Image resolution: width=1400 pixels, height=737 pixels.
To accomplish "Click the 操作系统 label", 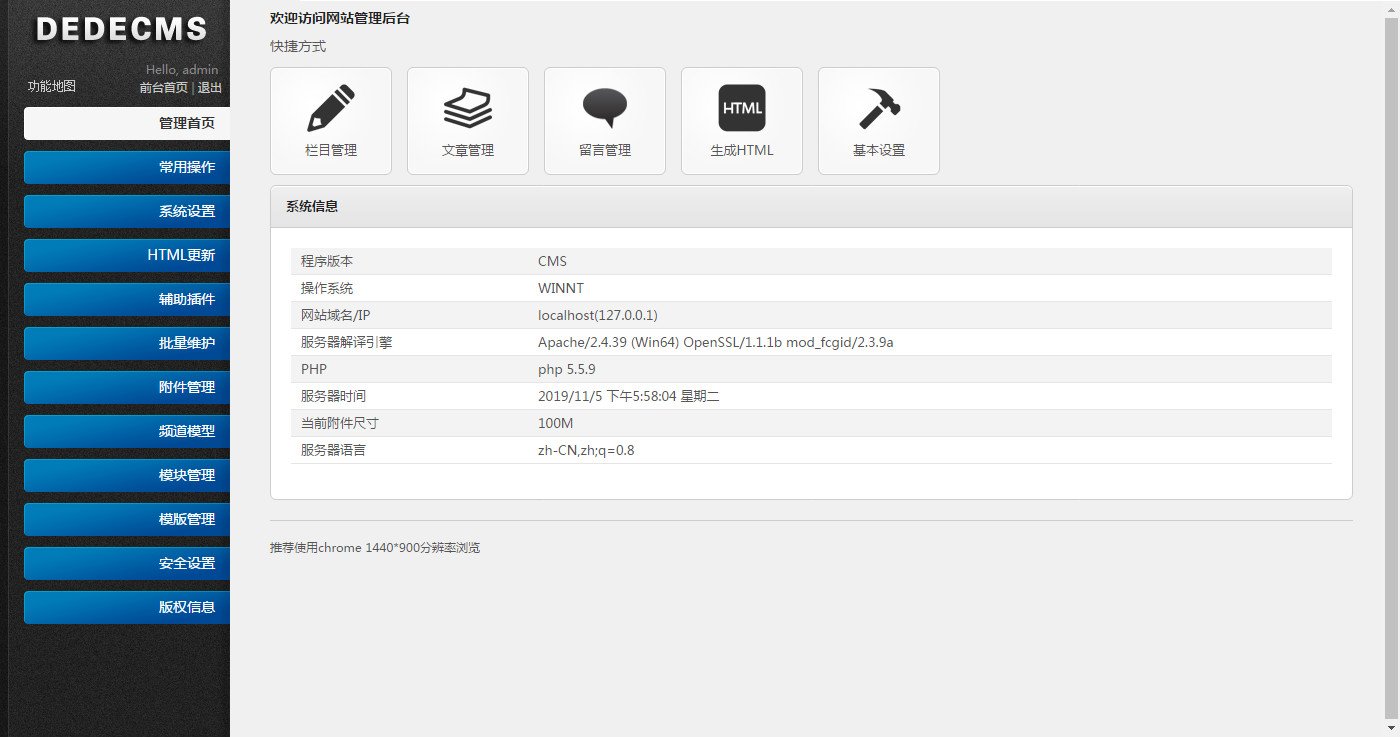I will (x=327, y=289).
